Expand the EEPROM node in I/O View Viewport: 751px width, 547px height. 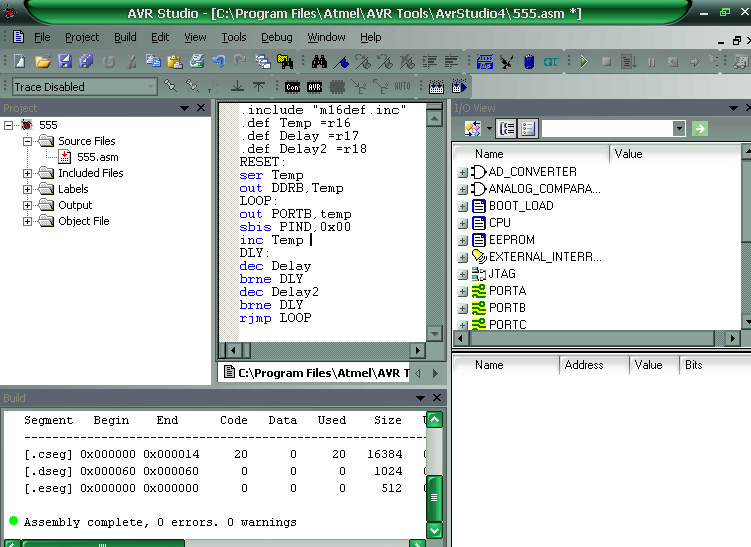(x=462, y=240)
